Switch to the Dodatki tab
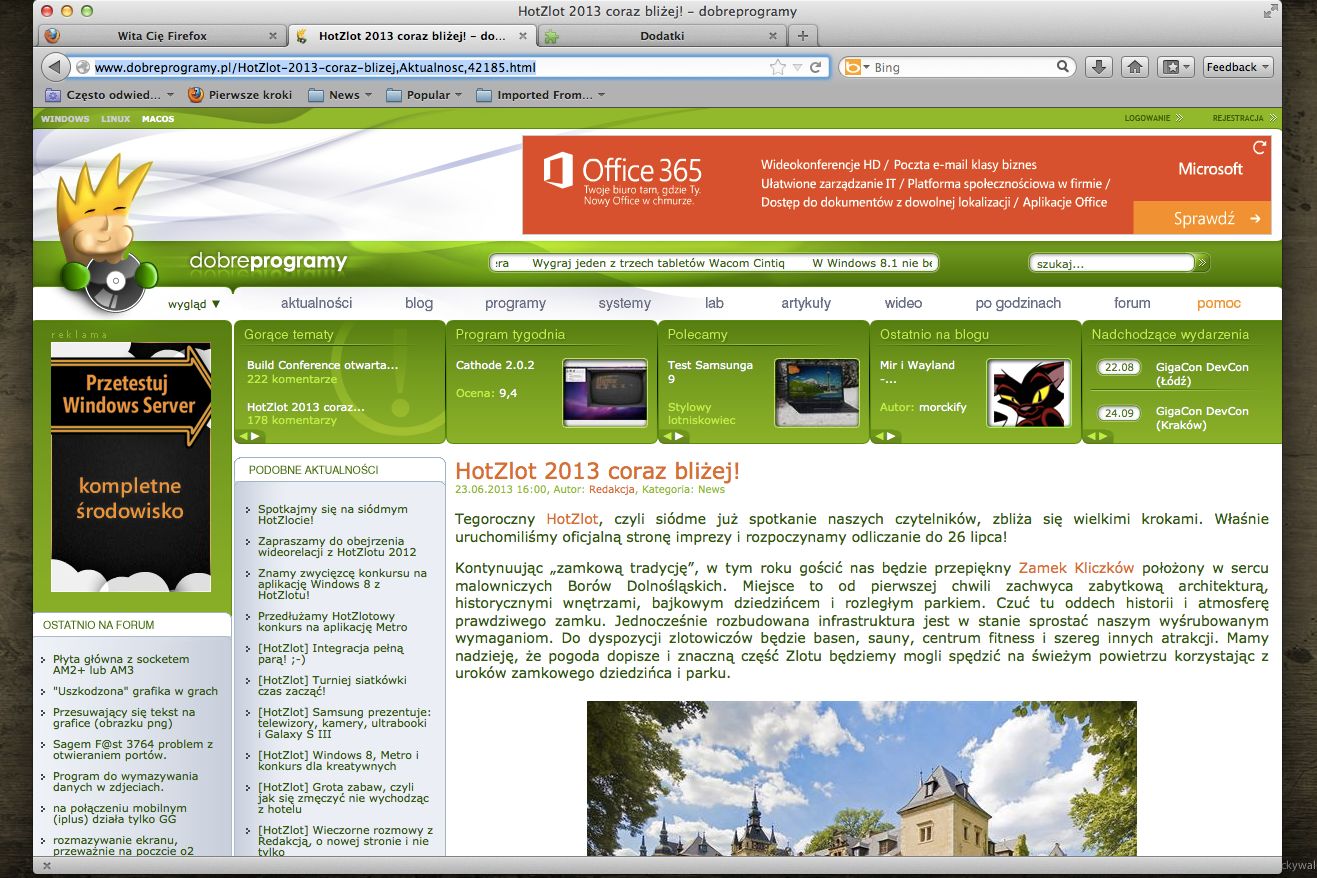 [663, 36]
